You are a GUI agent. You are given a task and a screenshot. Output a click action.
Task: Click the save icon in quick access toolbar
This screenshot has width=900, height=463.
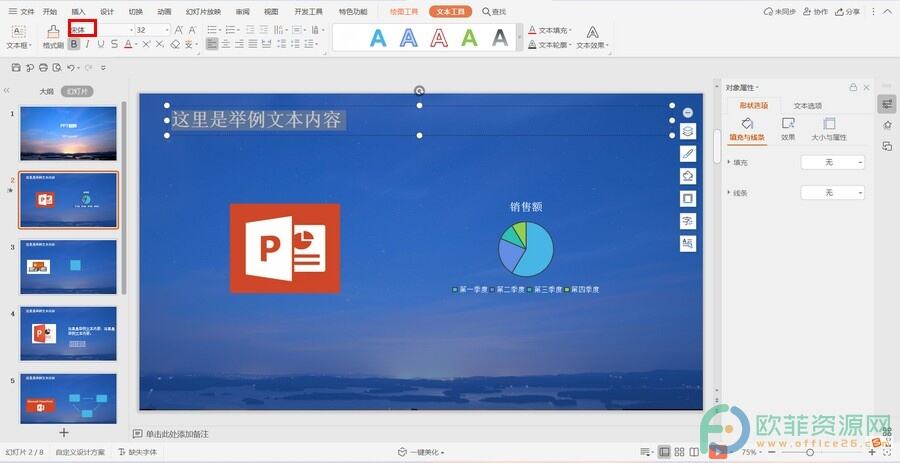(x=16, y=68)
